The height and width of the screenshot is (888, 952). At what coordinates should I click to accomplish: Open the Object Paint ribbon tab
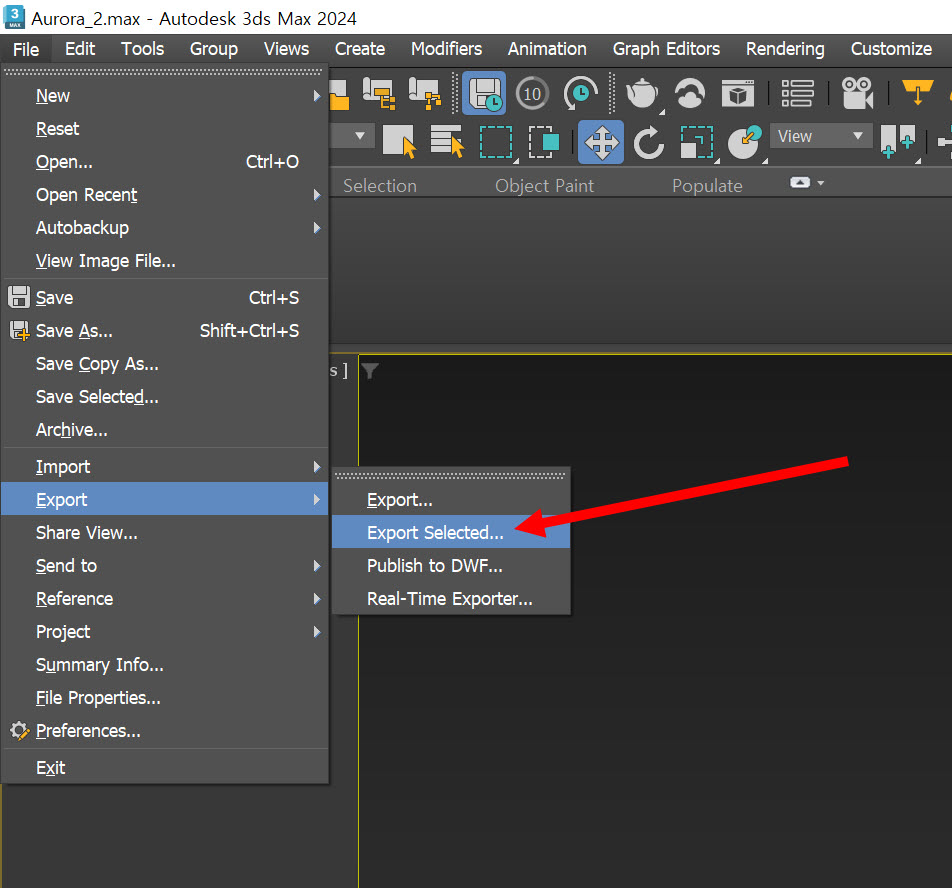click(544, 186)
